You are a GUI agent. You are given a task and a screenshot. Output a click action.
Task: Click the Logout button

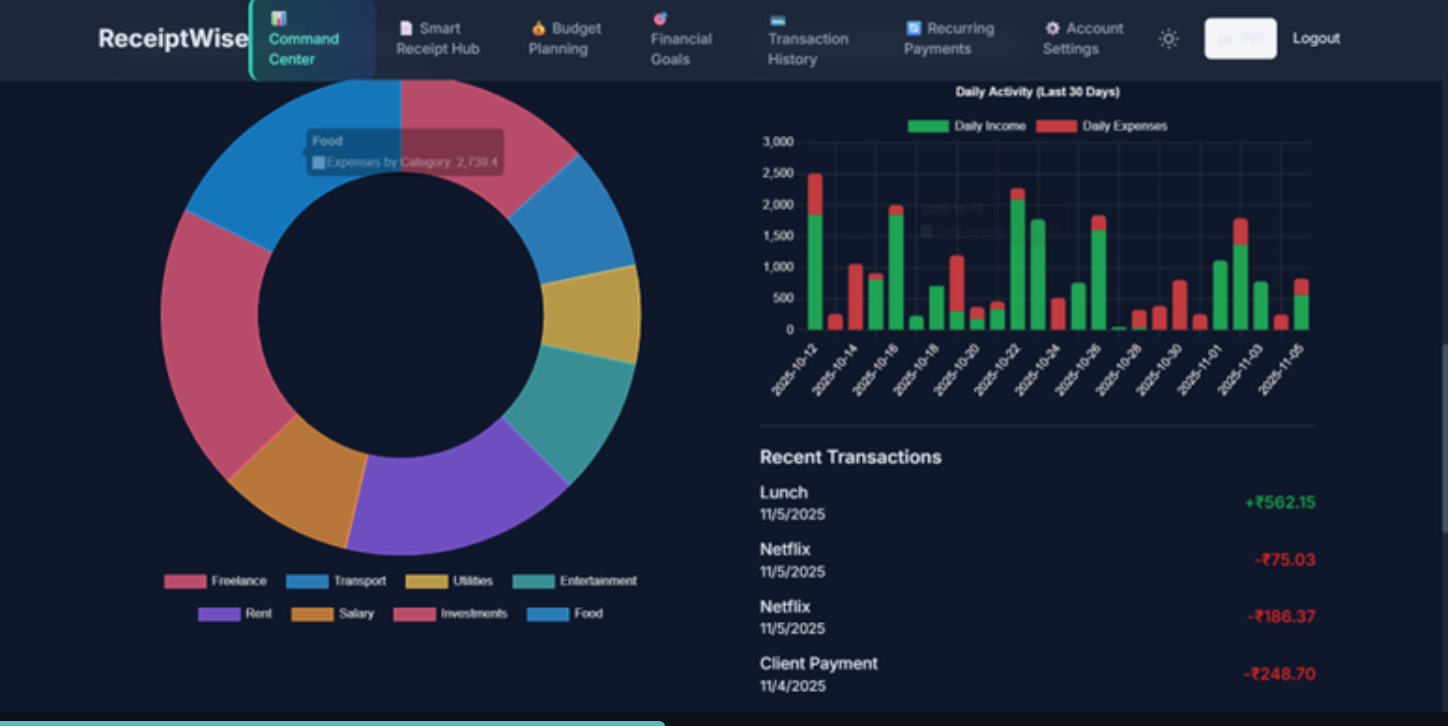click(x=1316, y=38)
